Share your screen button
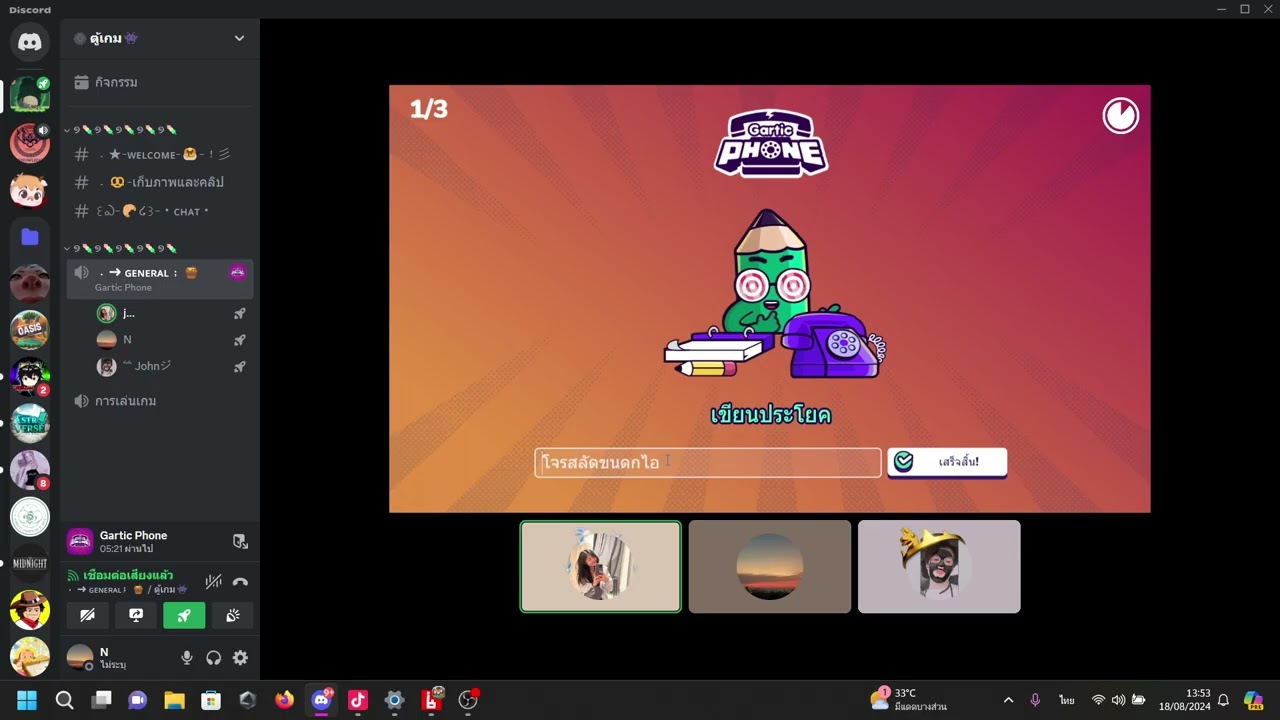1280x720 pixels. pos(136,615)
